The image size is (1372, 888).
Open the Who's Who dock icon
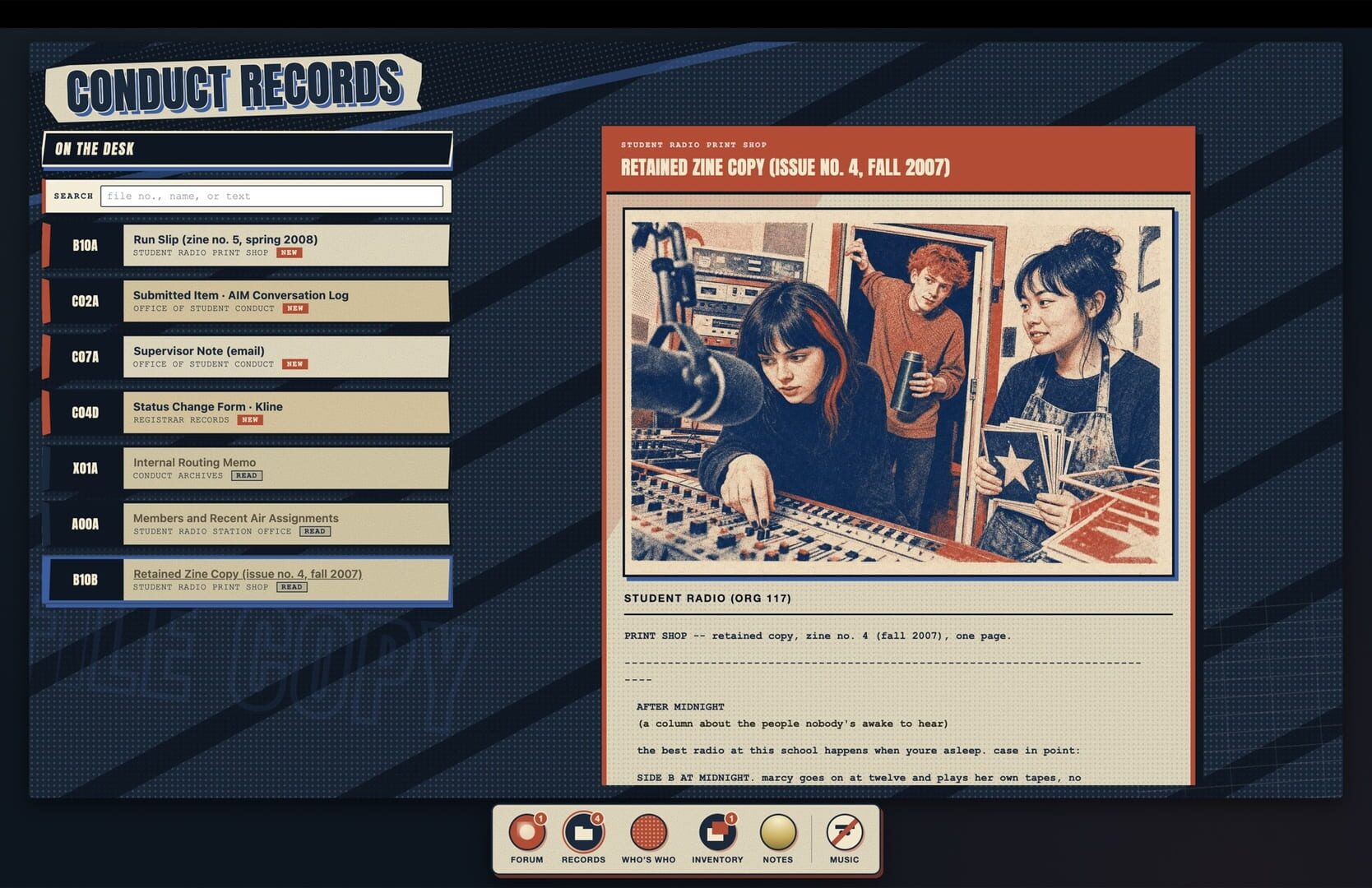tap(648, 832)
